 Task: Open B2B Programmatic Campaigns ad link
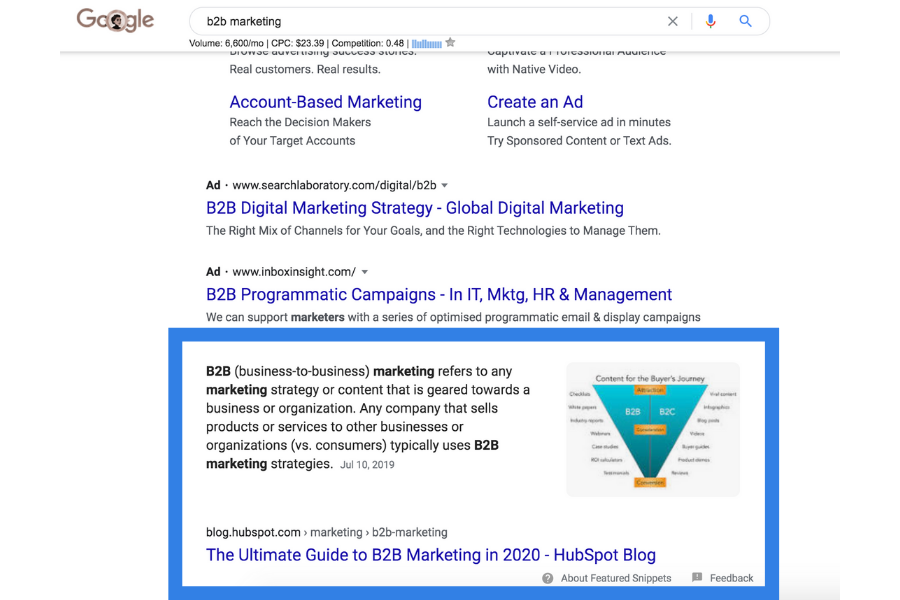click(x=439, y=295)
